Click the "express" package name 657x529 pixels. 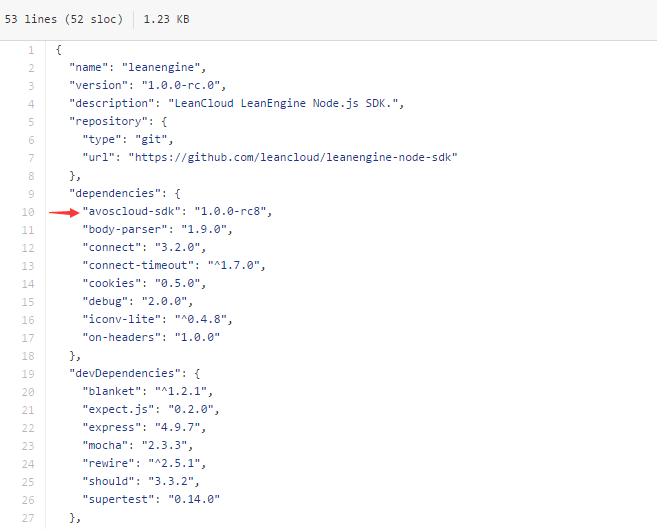[111, 427]
